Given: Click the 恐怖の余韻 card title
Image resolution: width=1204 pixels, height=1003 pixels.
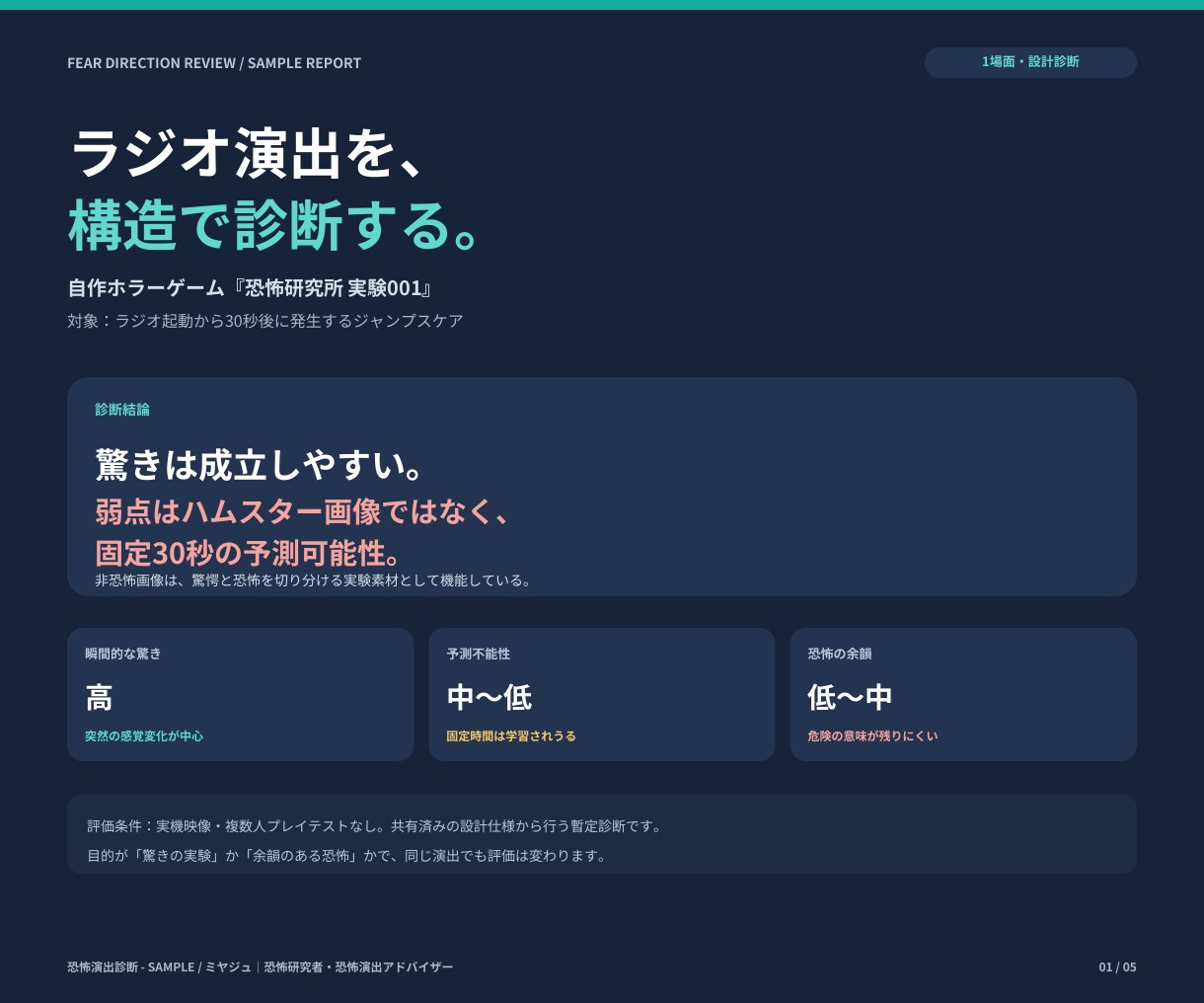Looking at the screenshot, I should (840, 654).
